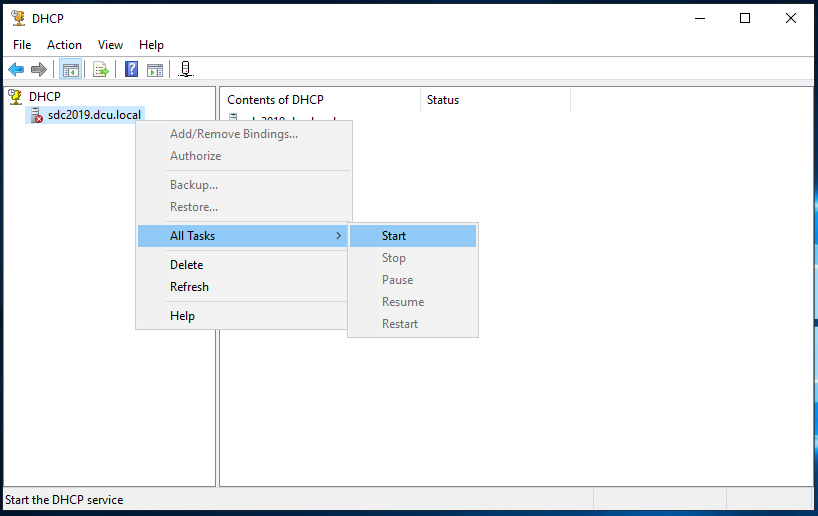Open the Action menu
Screen dimensions: 818x516
pos(64,45)
